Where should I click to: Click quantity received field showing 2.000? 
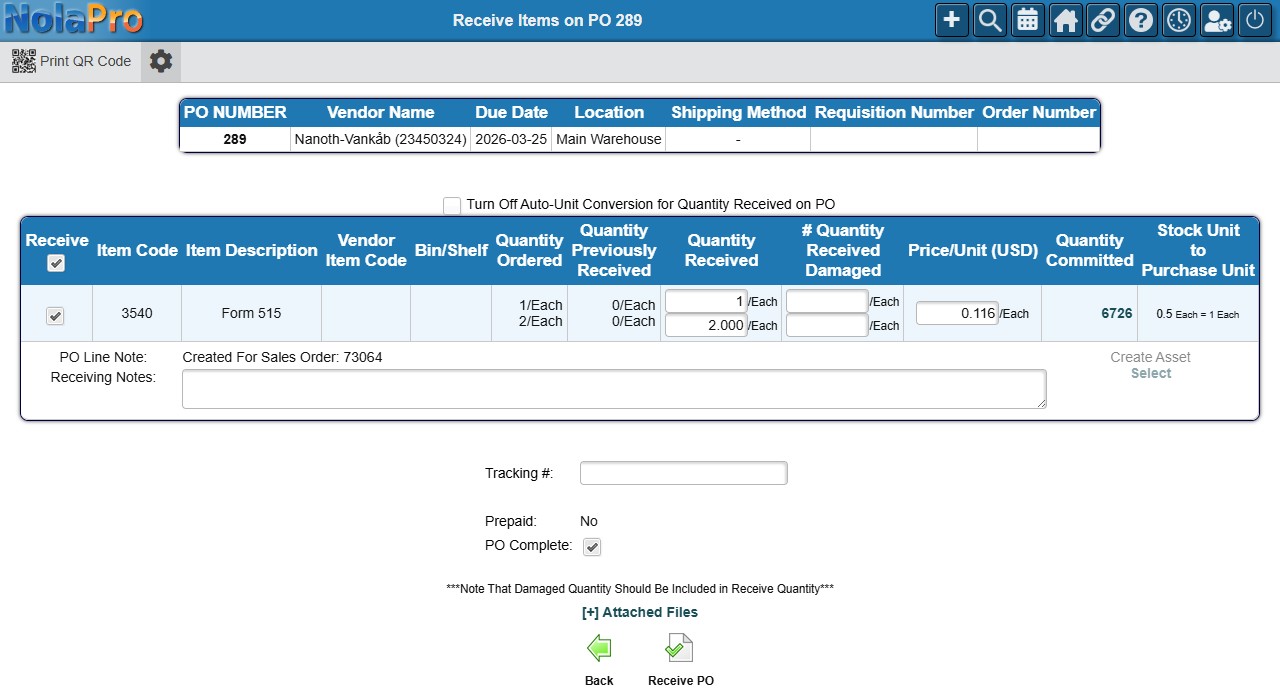(x=706, y=325)
